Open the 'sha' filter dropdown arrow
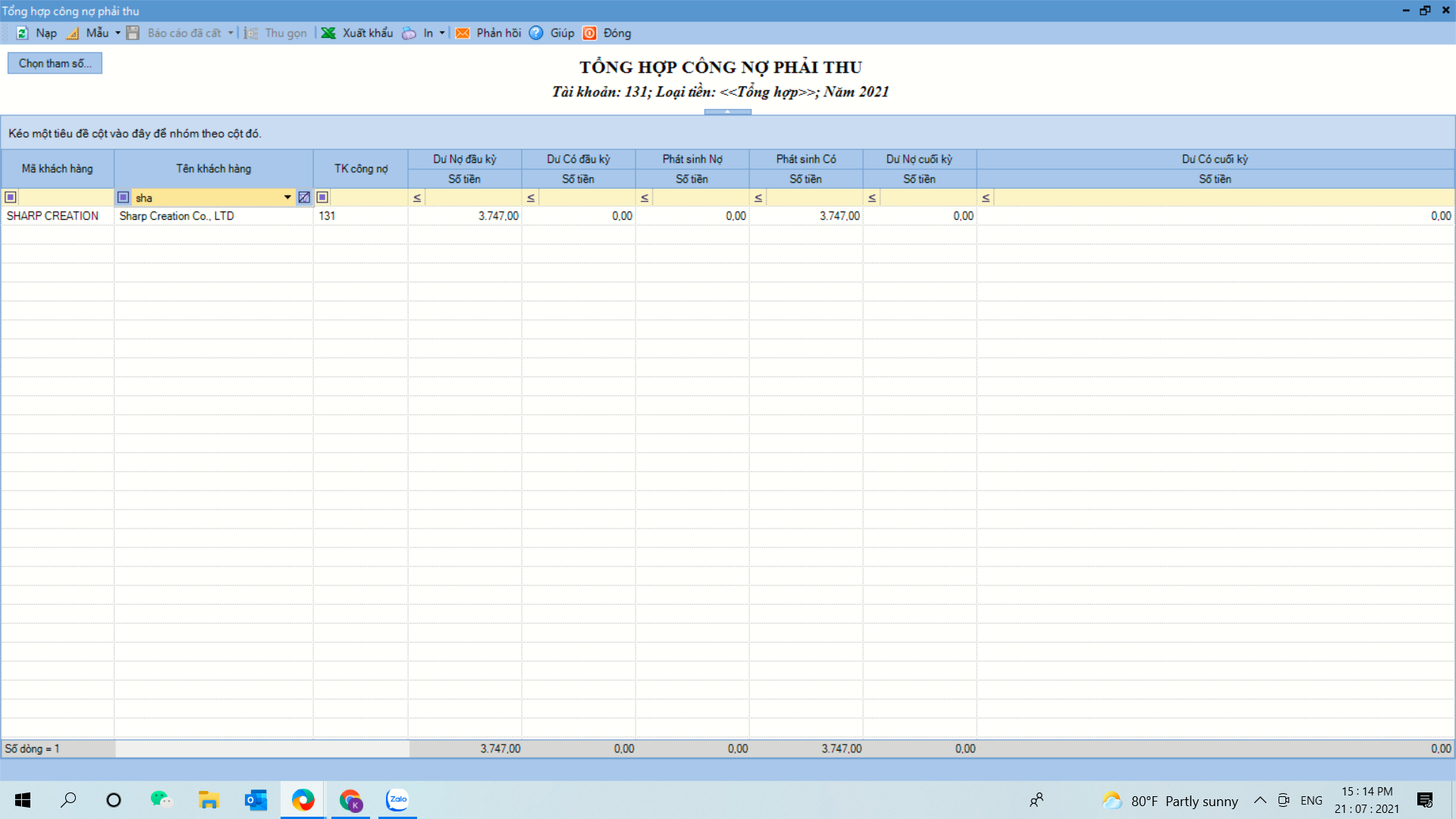This screenshot has height=819, width=1456. pyautogui.click(x=287, y=197)
